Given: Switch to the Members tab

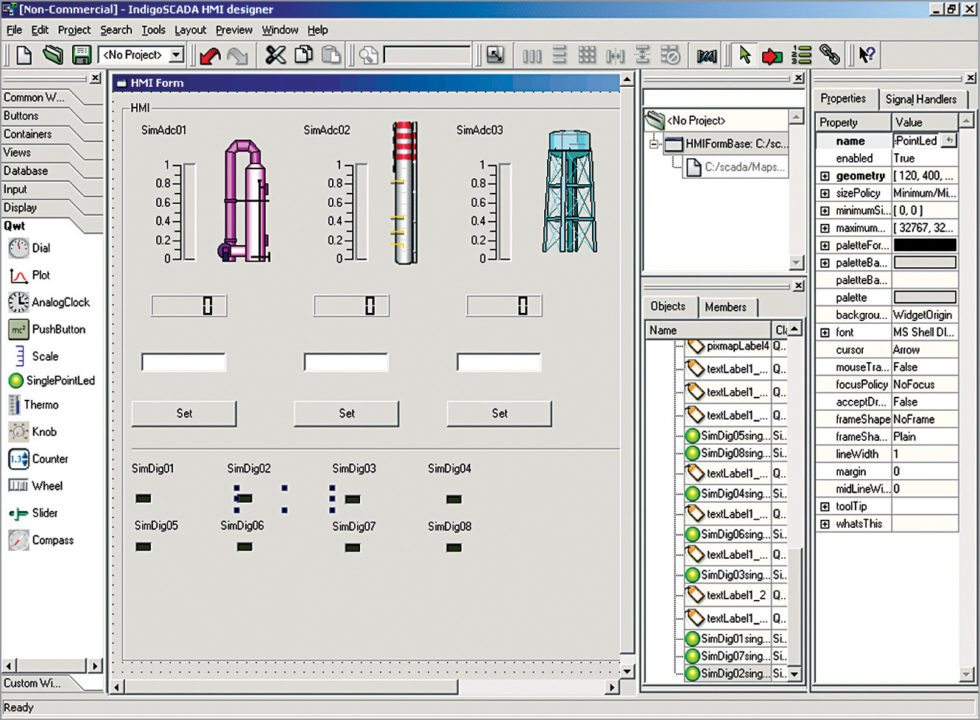Looking at the screenshot, I should tap(726, 307).
